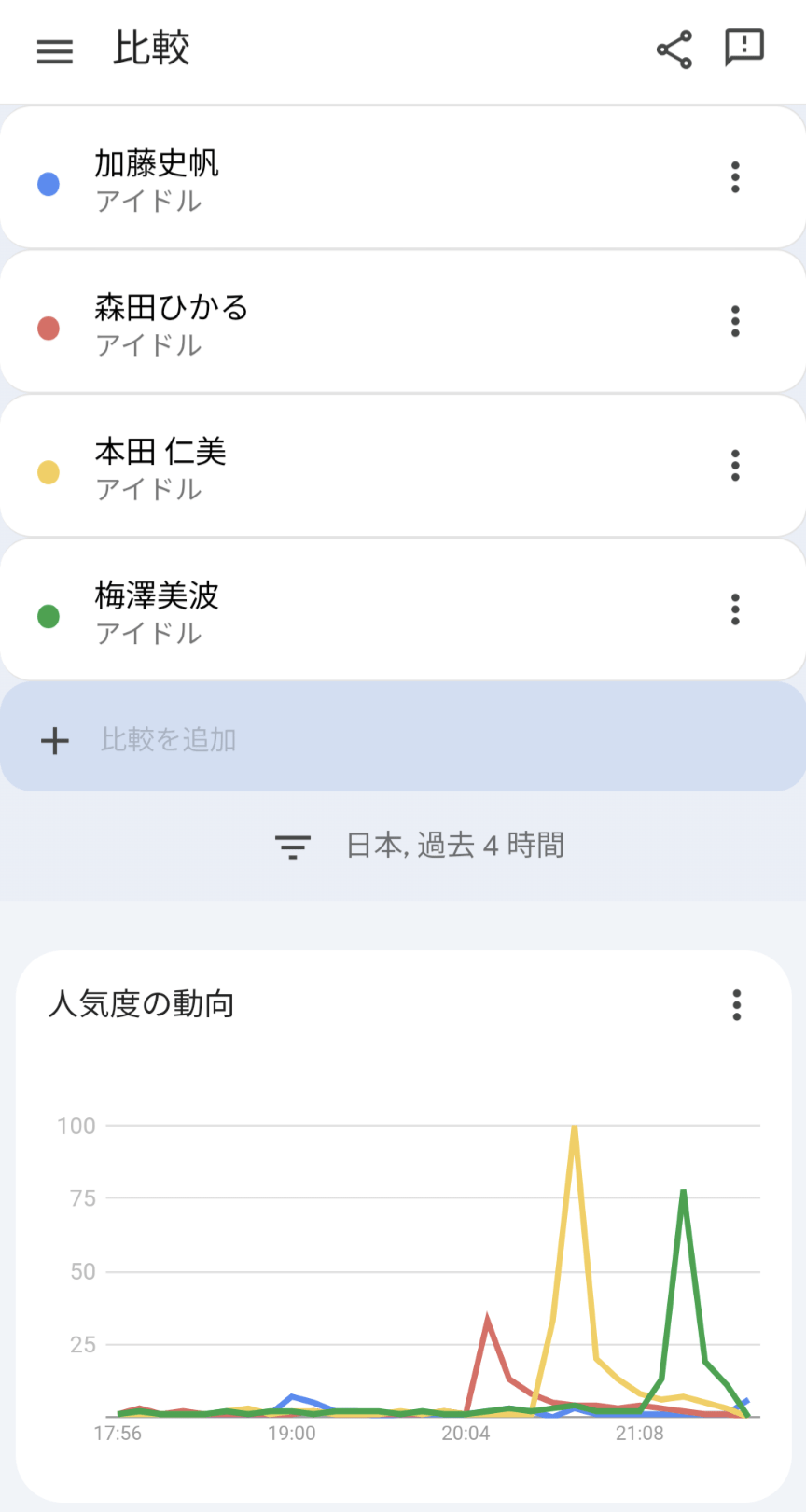Open the send feedback icon
This screenshot has height=1512, width=806.
pyautogui.click(x=743, y=48)
